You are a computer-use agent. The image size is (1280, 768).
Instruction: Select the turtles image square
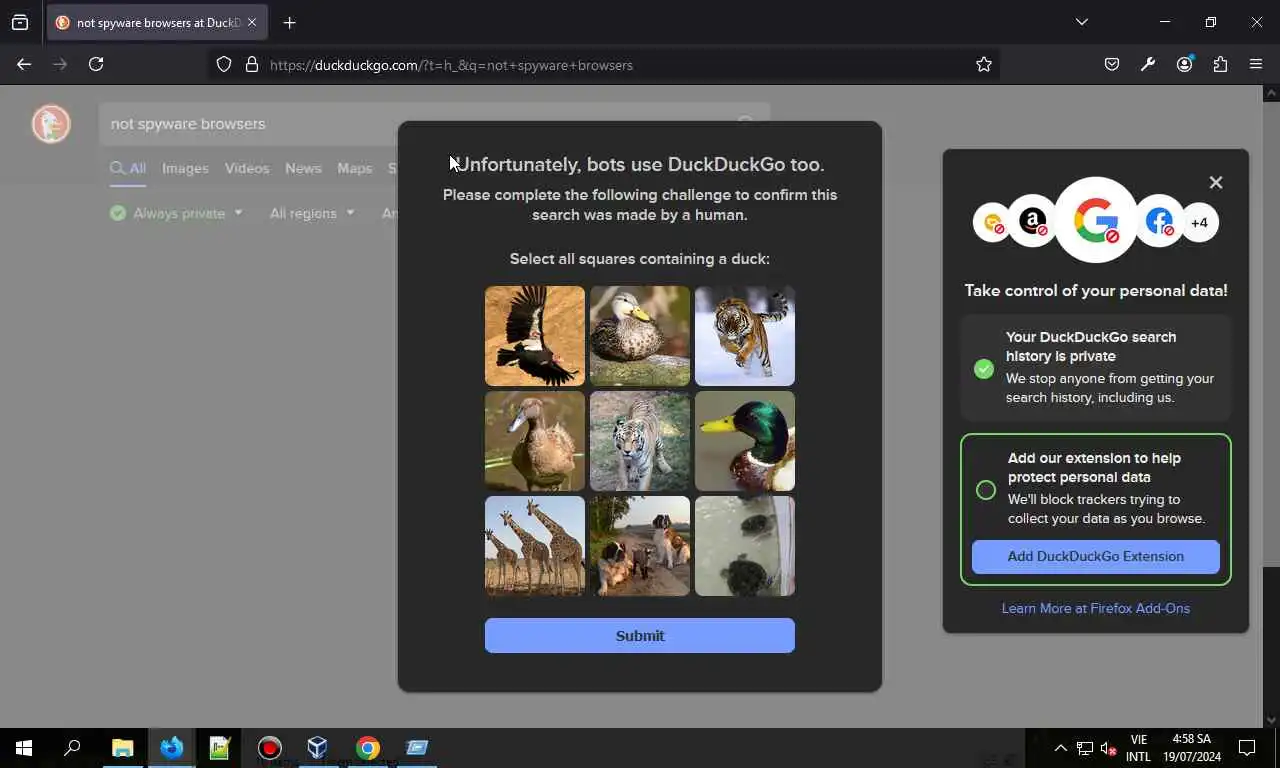tap(745, 546)
